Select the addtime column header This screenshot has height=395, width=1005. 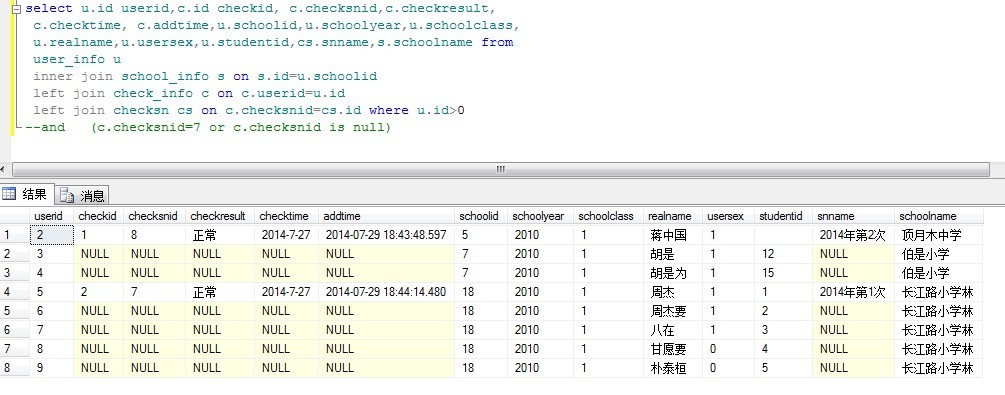386,216
